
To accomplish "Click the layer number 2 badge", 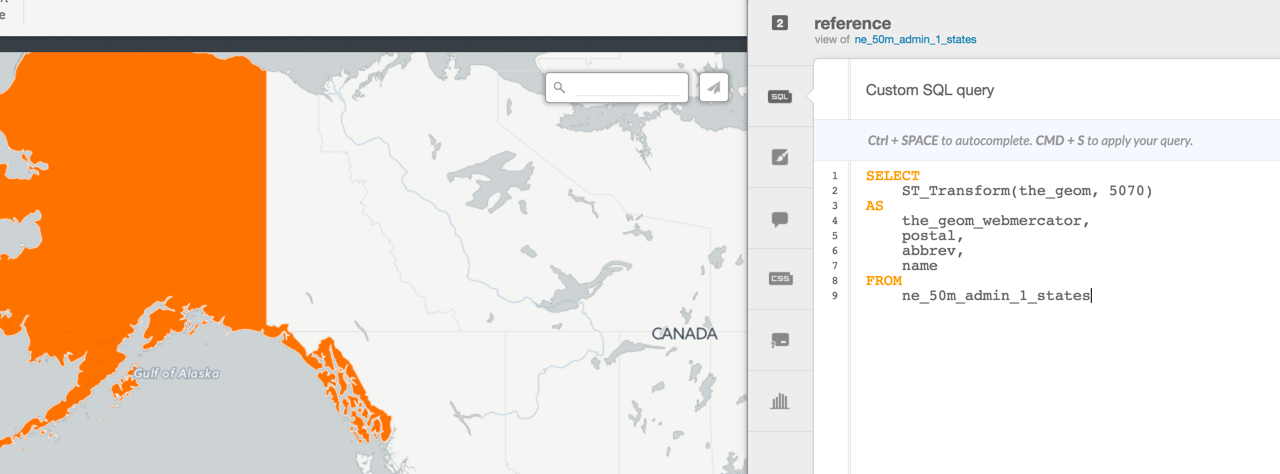I will tap(780, 23).
